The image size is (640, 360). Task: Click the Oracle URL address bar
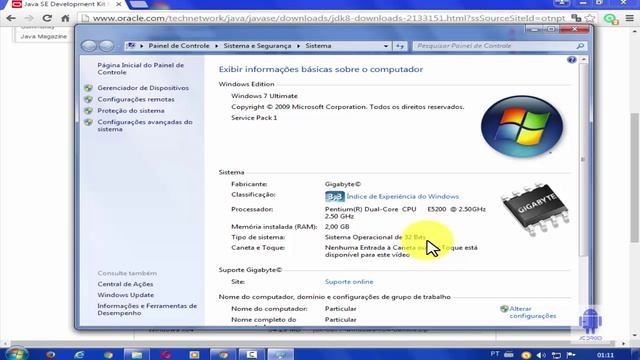click(x=329, y=18)
